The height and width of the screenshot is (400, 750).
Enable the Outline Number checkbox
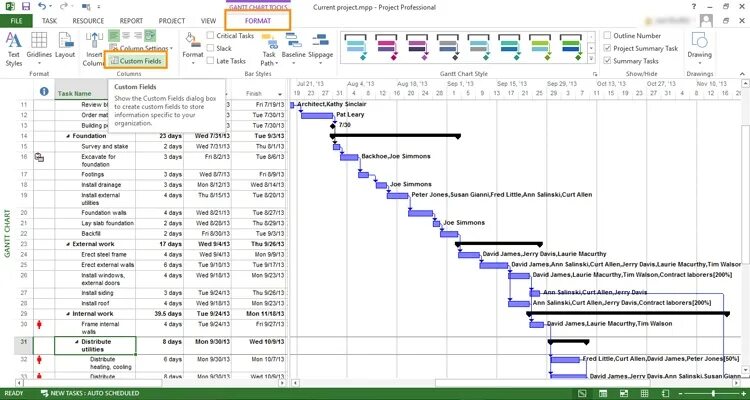click(x=607, y=35)
